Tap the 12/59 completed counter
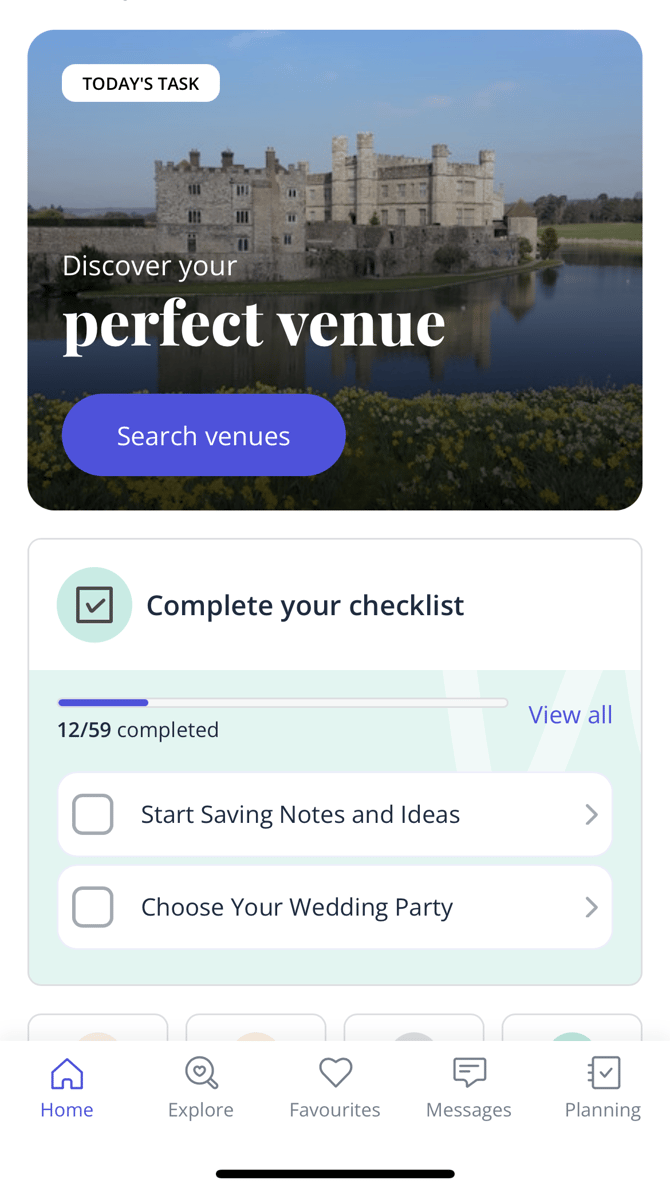 tap(138, 730)
